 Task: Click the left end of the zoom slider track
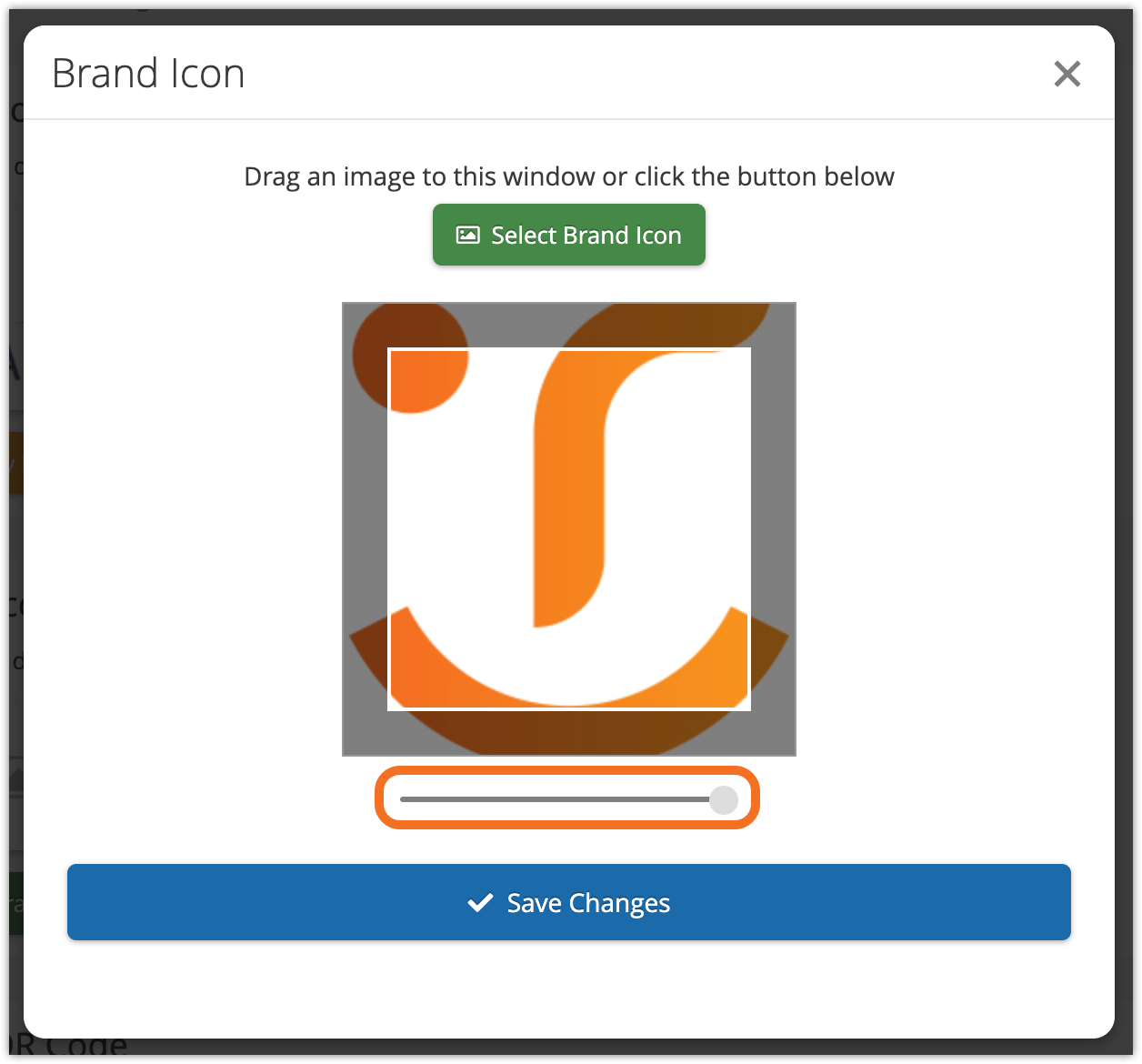click(x=404, y=799)
